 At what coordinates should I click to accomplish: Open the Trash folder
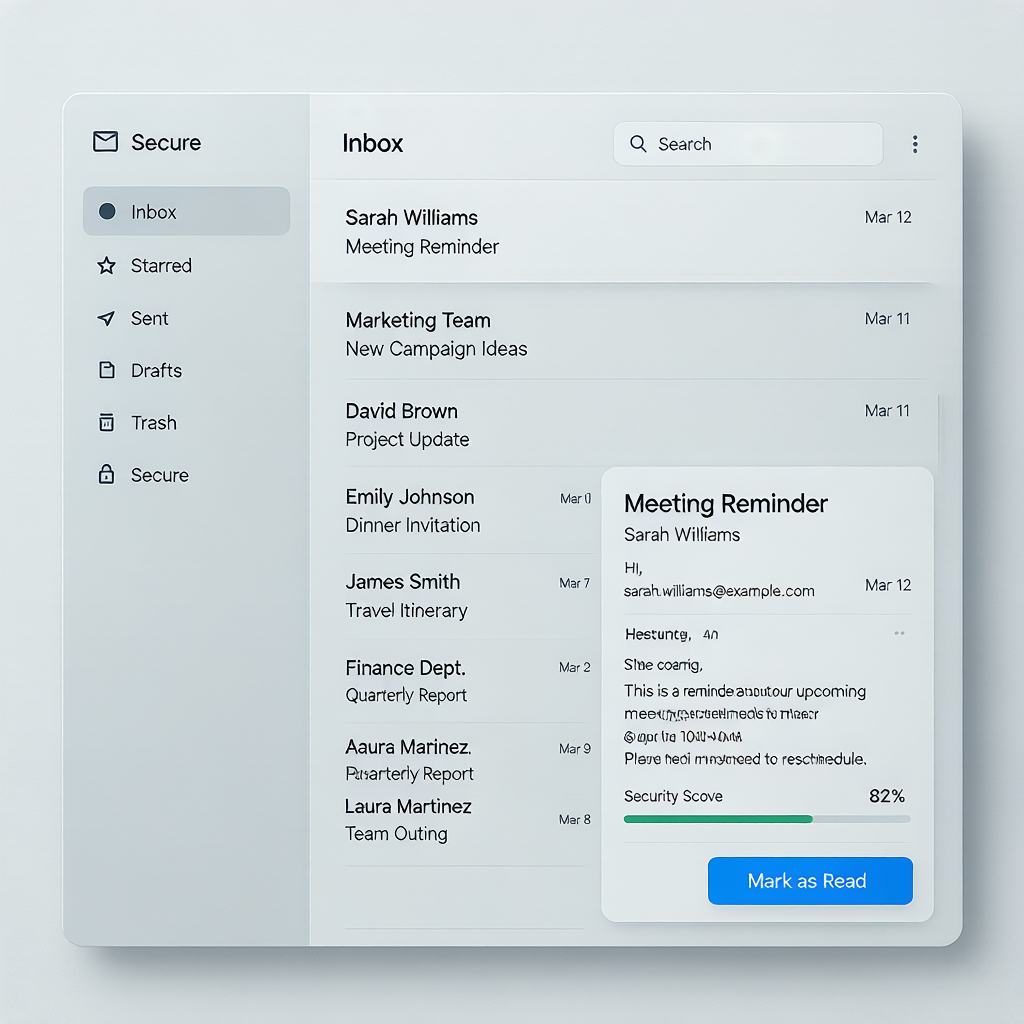tap(187, 423)
